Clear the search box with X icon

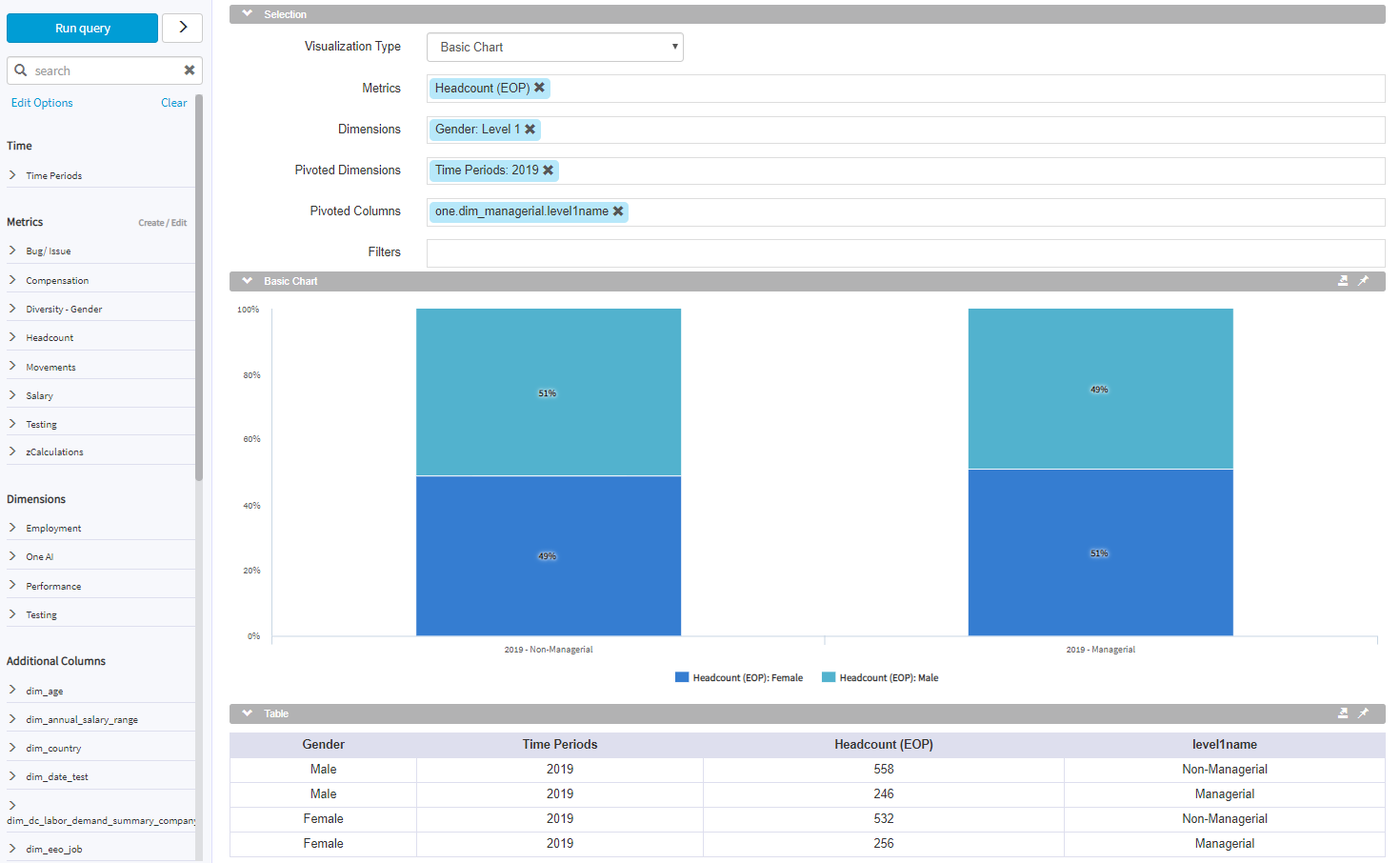pyautogui.click(x=190, y=70)
